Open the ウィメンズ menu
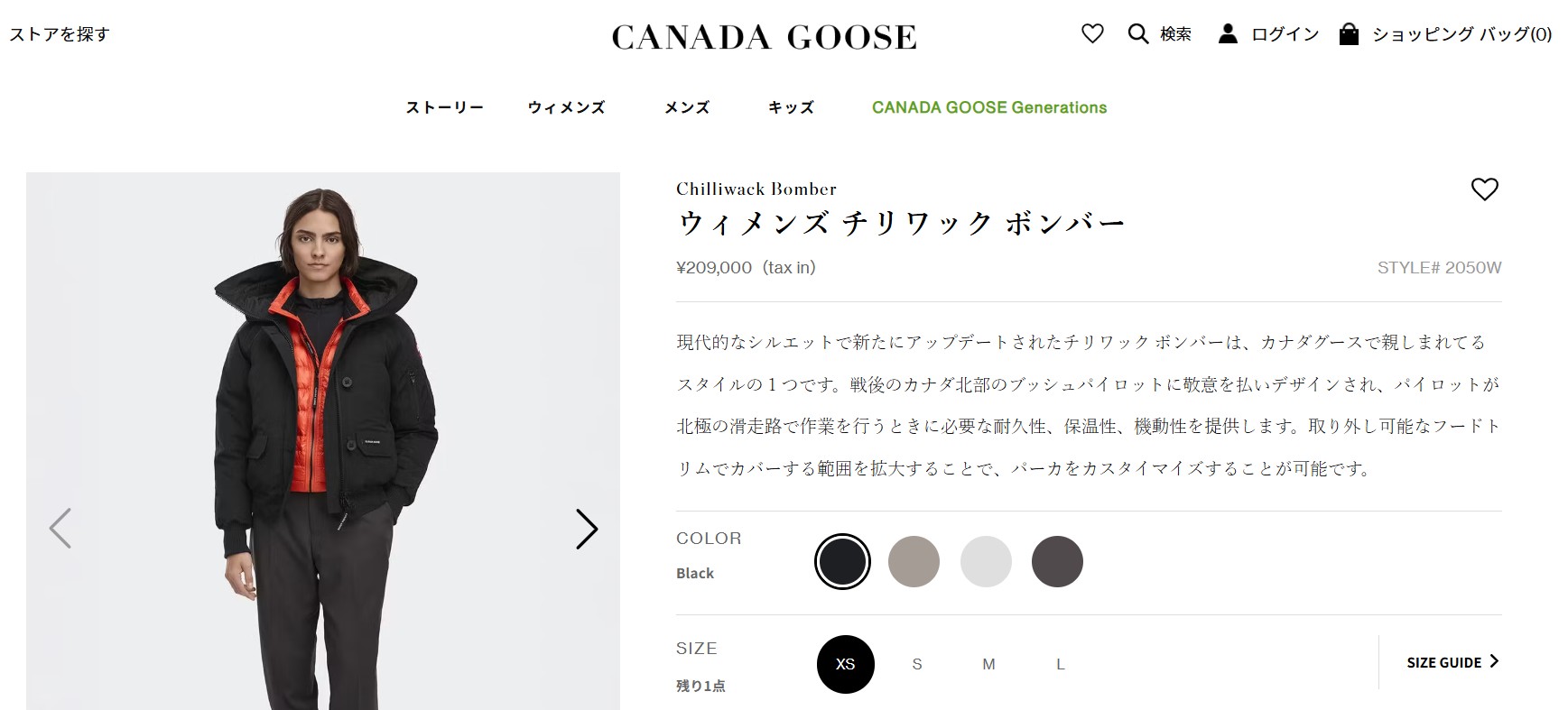The image size is (1568, 710). pos(566,107)
